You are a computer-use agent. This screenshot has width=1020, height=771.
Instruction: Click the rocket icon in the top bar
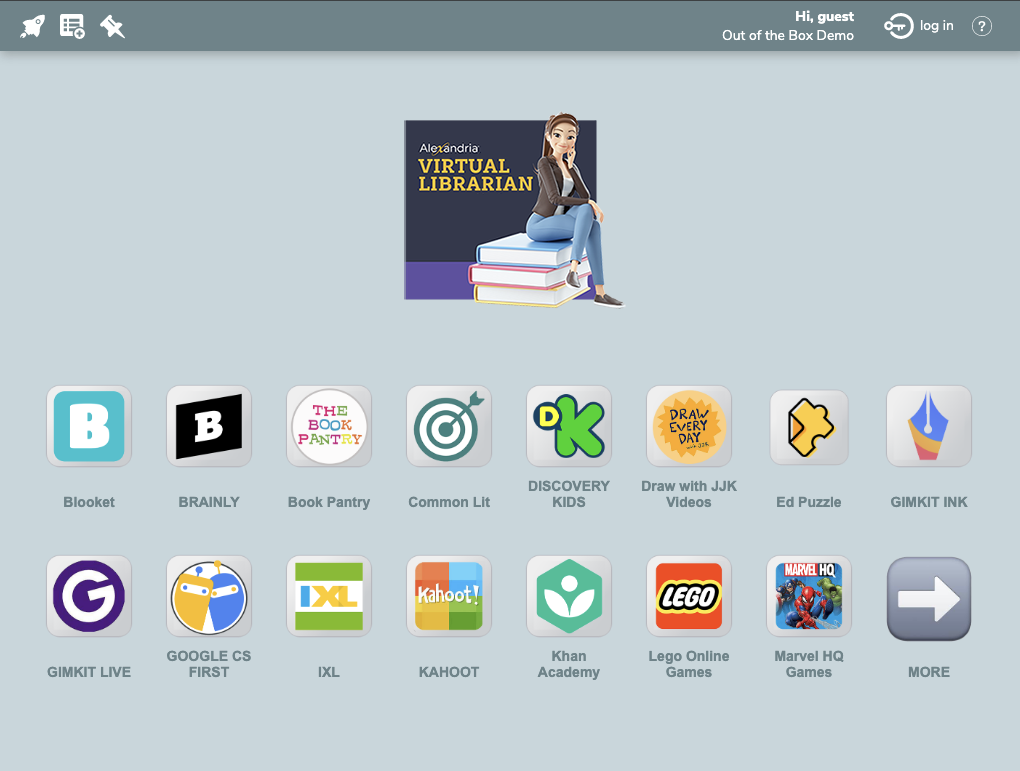pos(32,27)
